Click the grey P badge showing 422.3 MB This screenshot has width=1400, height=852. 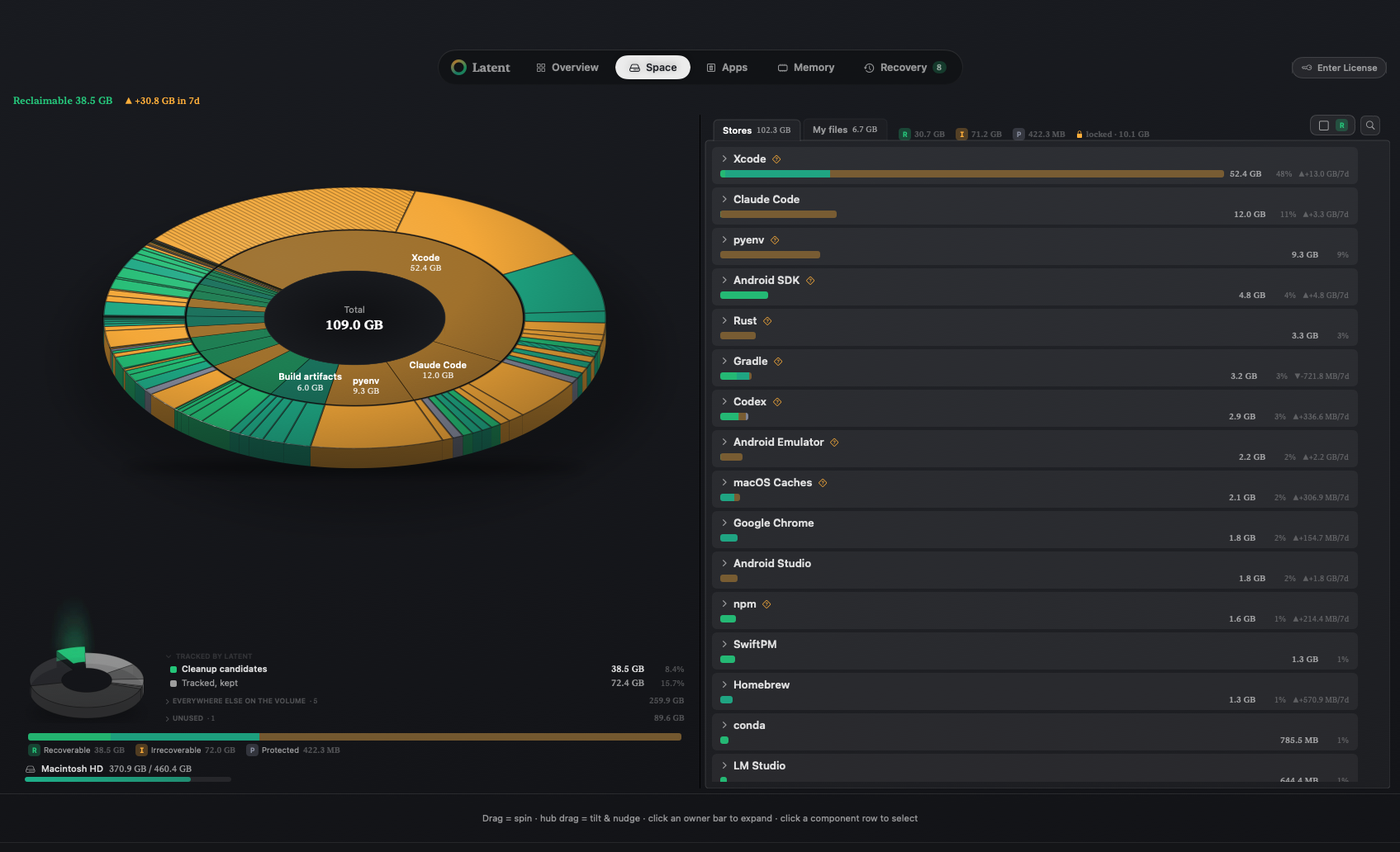click(1018, 134)
